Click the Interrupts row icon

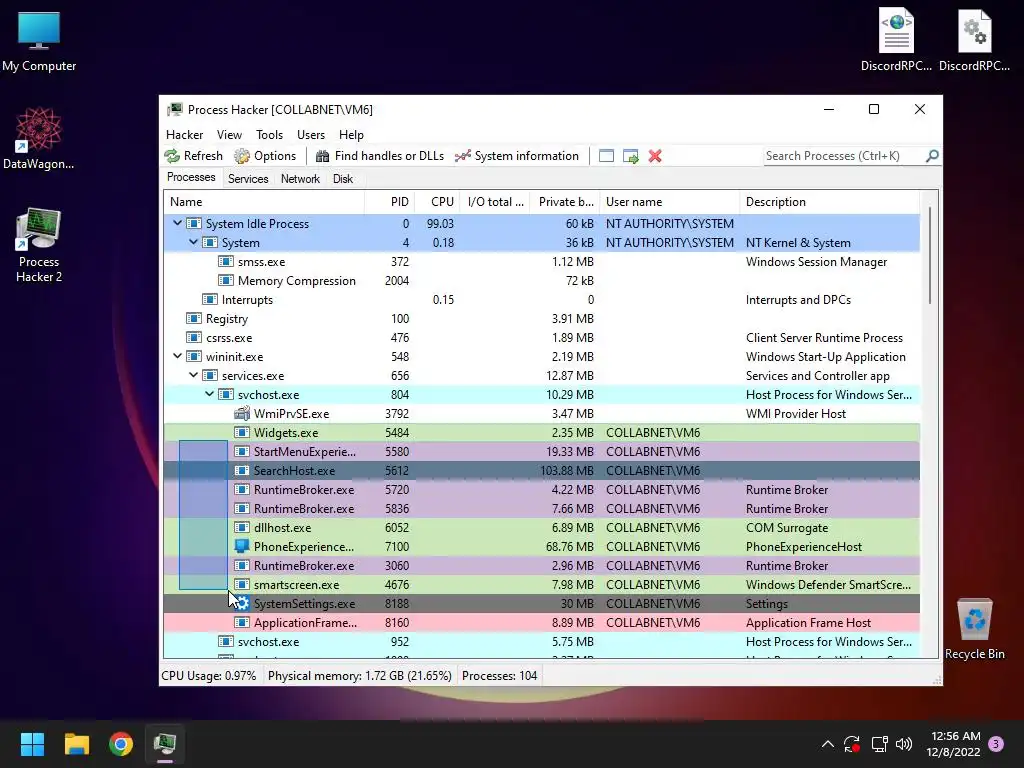(210, 299)
